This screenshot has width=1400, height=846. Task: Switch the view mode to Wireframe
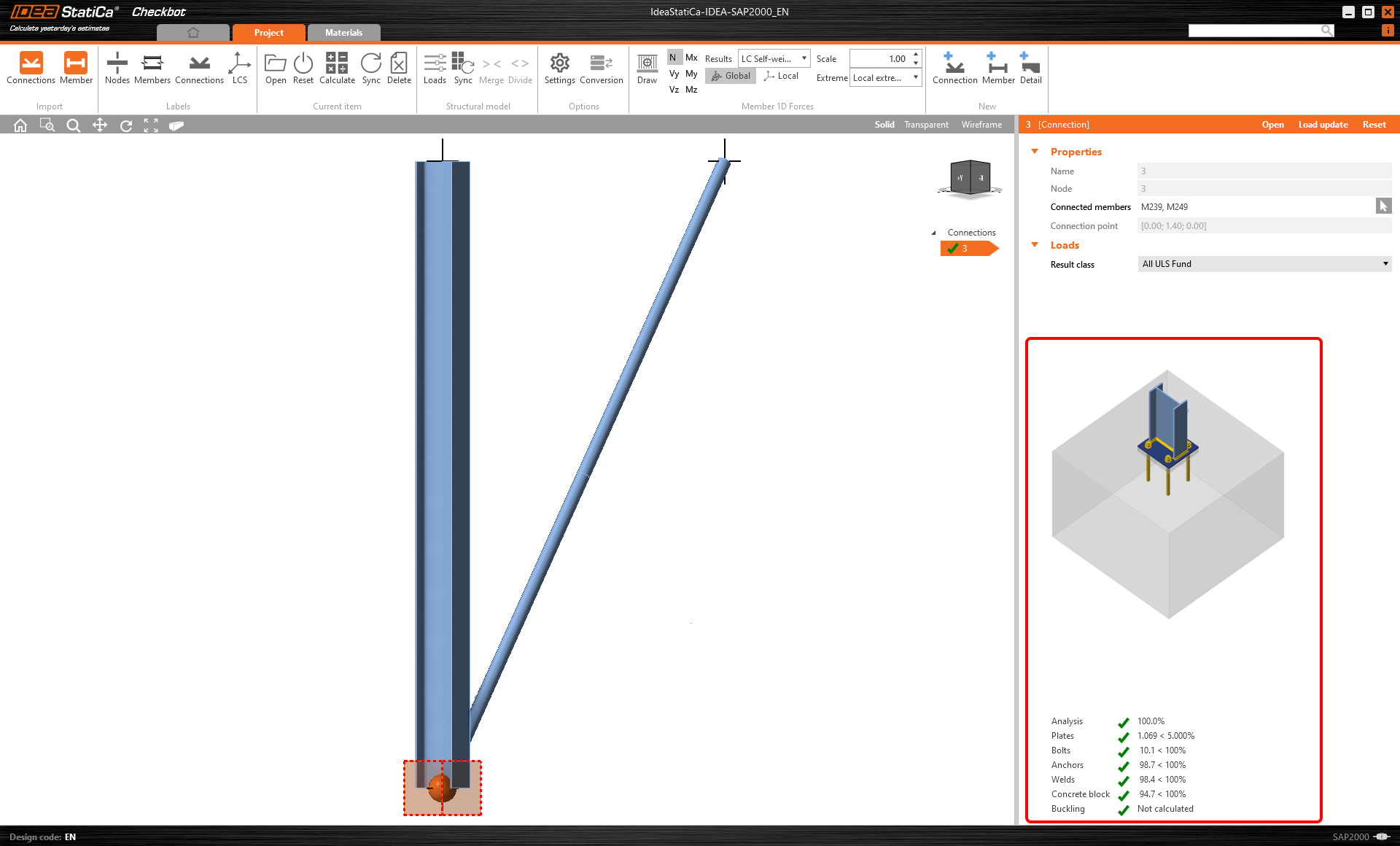981,125
